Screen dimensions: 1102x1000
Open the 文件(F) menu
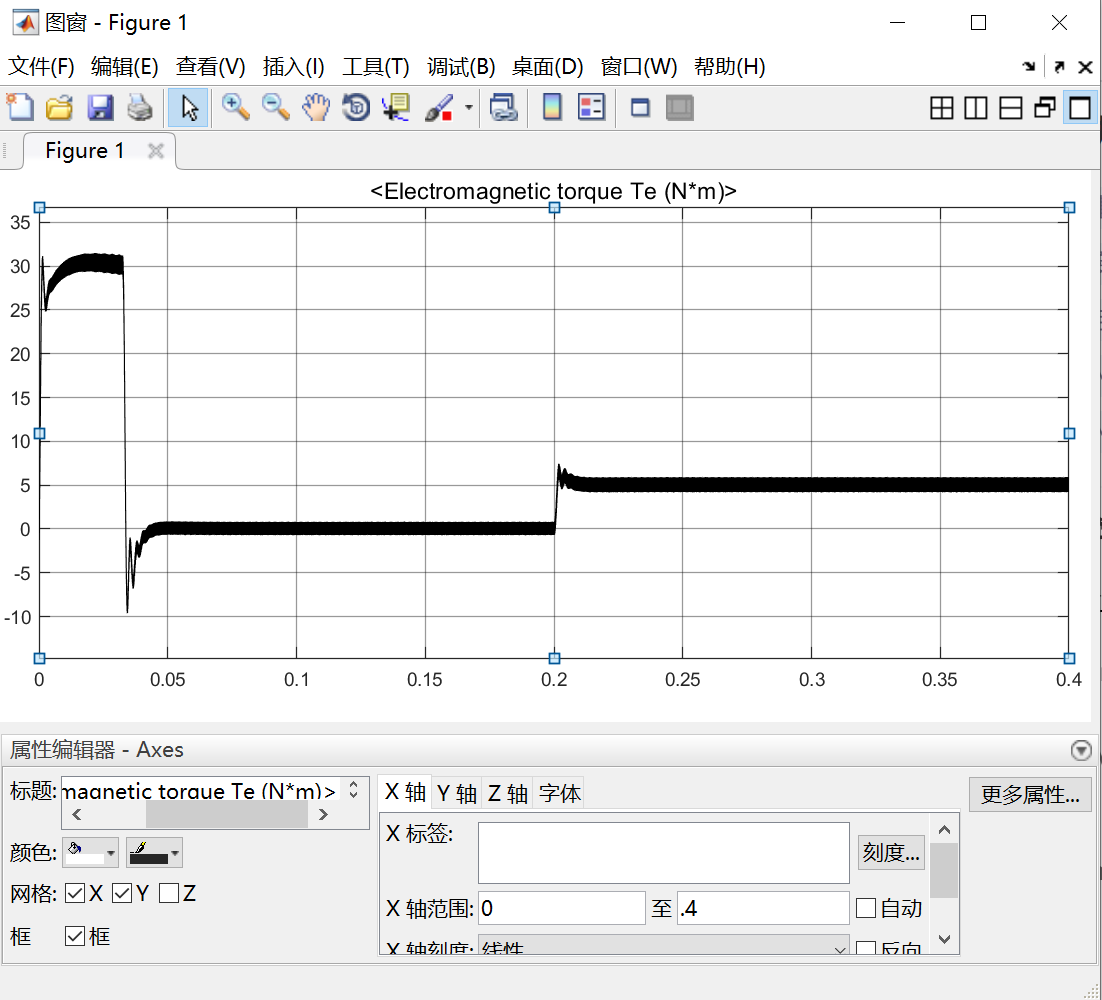click(41, 67)
